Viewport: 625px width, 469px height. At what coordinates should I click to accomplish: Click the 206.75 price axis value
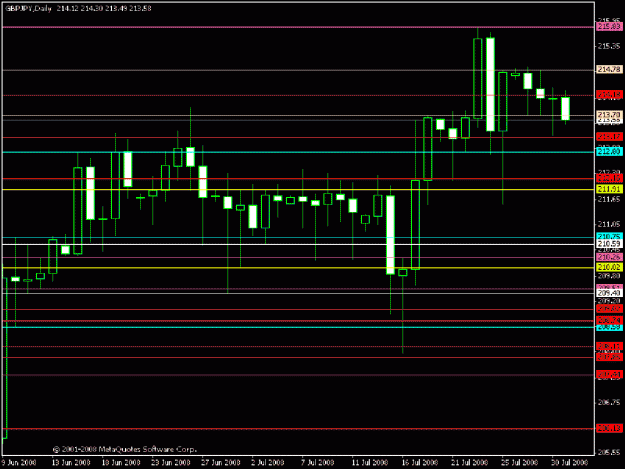(x=609, y=402)
